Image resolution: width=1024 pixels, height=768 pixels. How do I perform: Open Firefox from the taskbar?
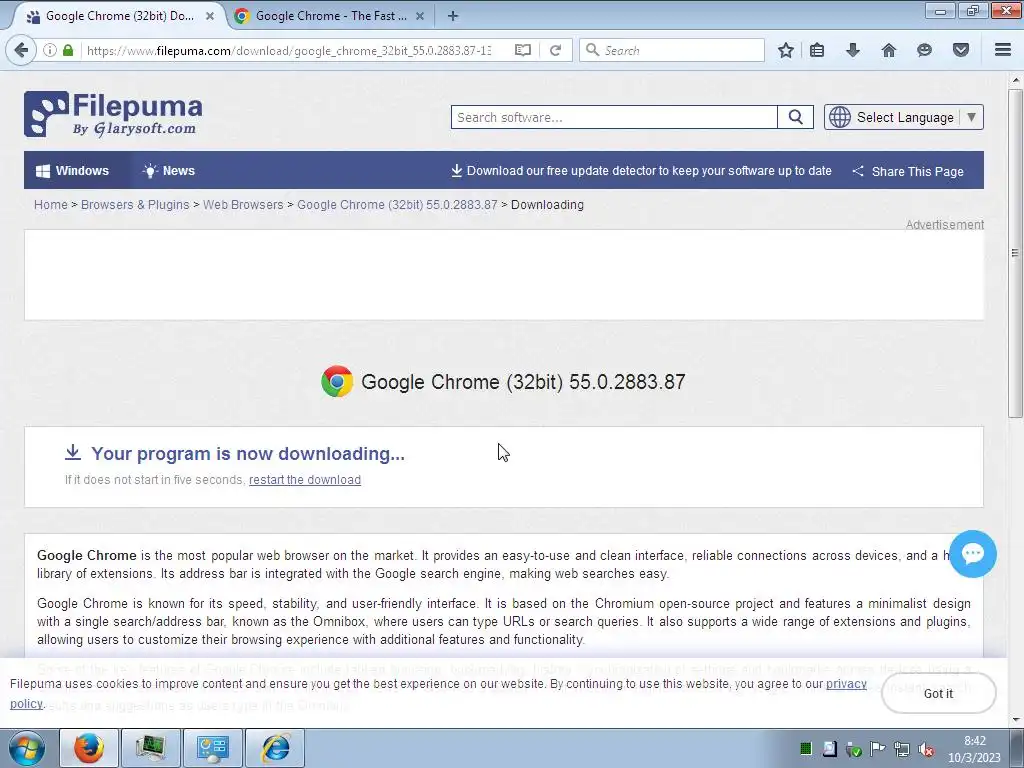point(89,748)
